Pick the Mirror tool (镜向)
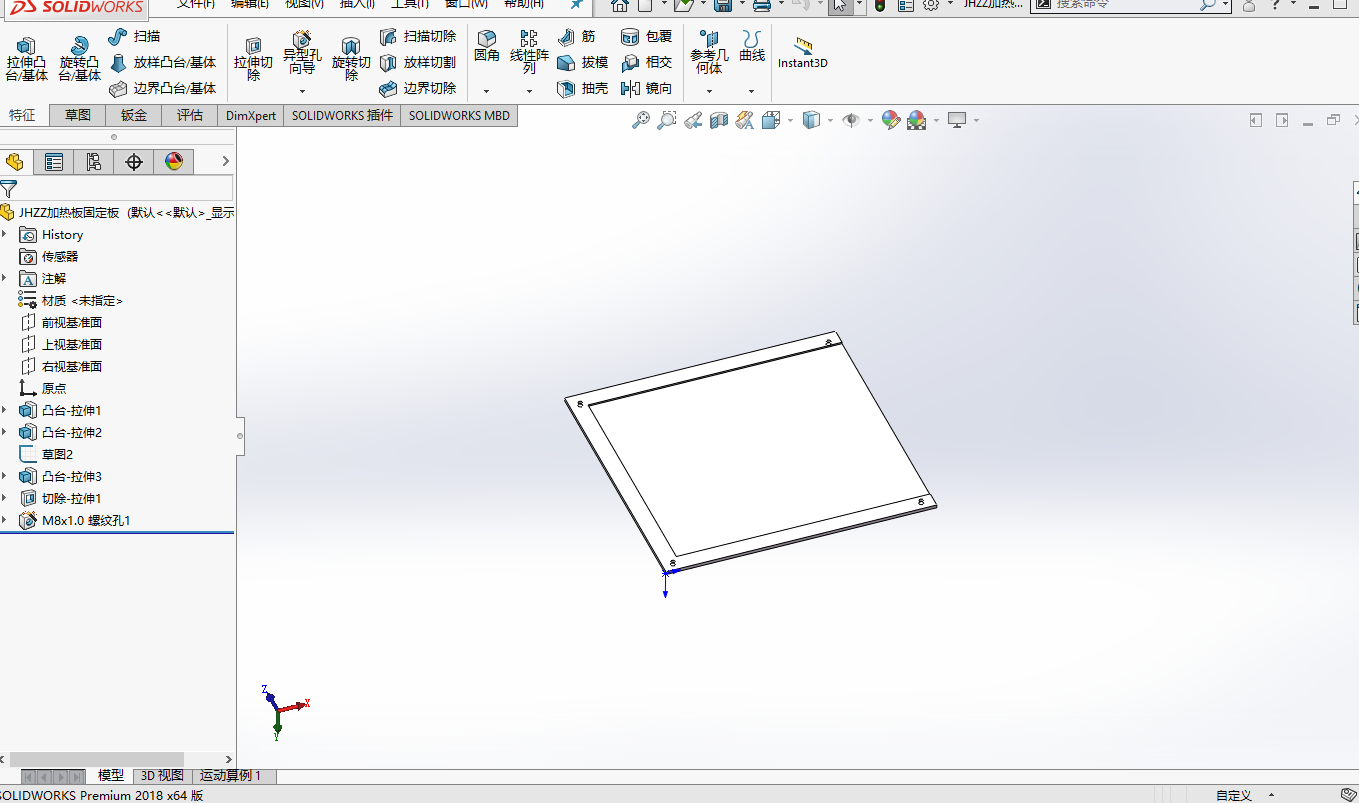Image resolution: width=1359 pixels, height=803 pixels. coord(646,88)
